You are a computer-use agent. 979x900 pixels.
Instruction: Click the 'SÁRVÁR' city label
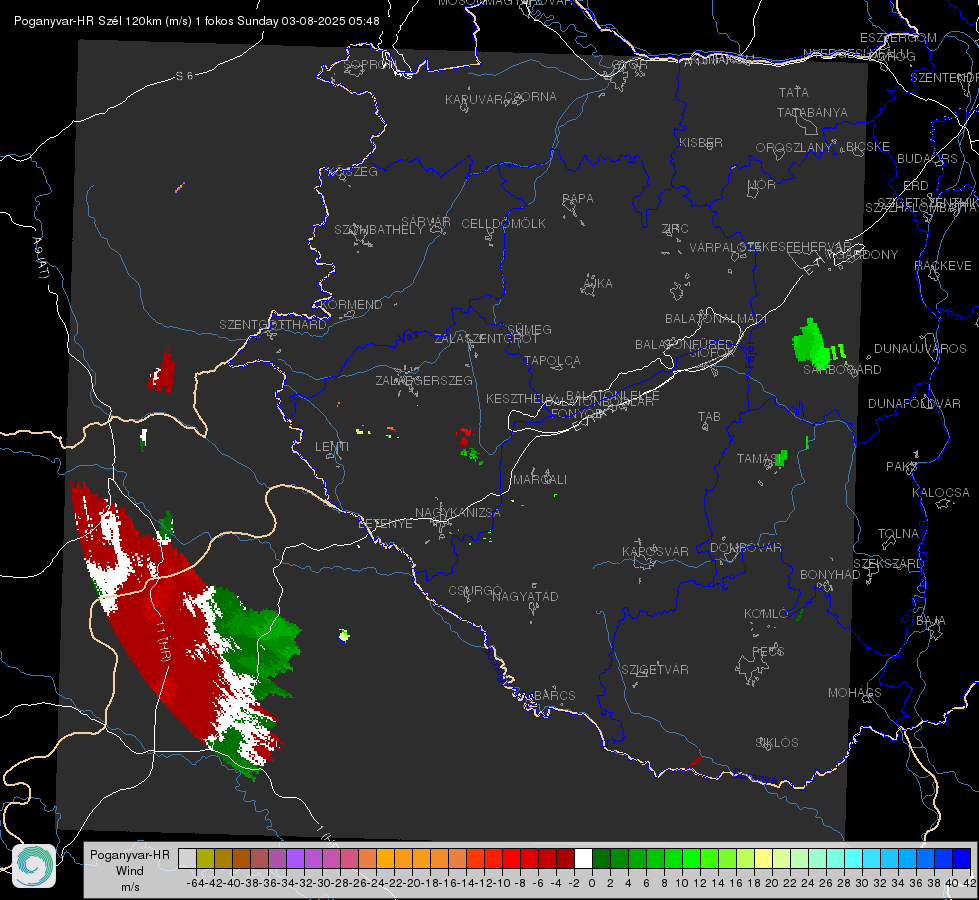pos(426,222)
